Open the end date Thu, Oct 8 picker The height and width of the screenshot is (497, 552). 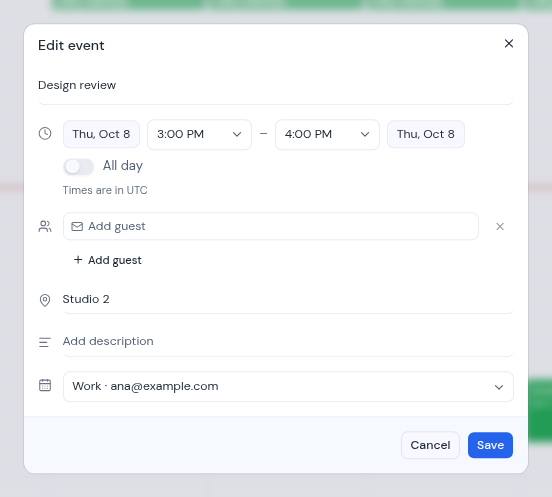[426, 134]
